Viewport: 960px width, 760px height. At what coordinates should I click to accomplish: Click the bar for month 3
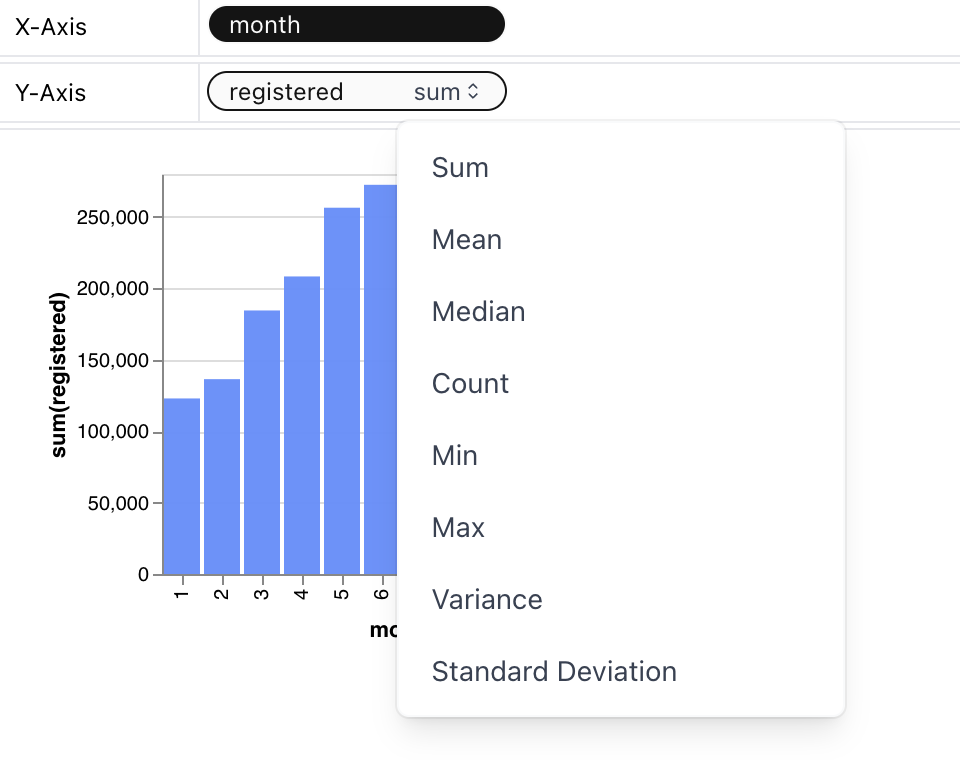tap(262, 443)
